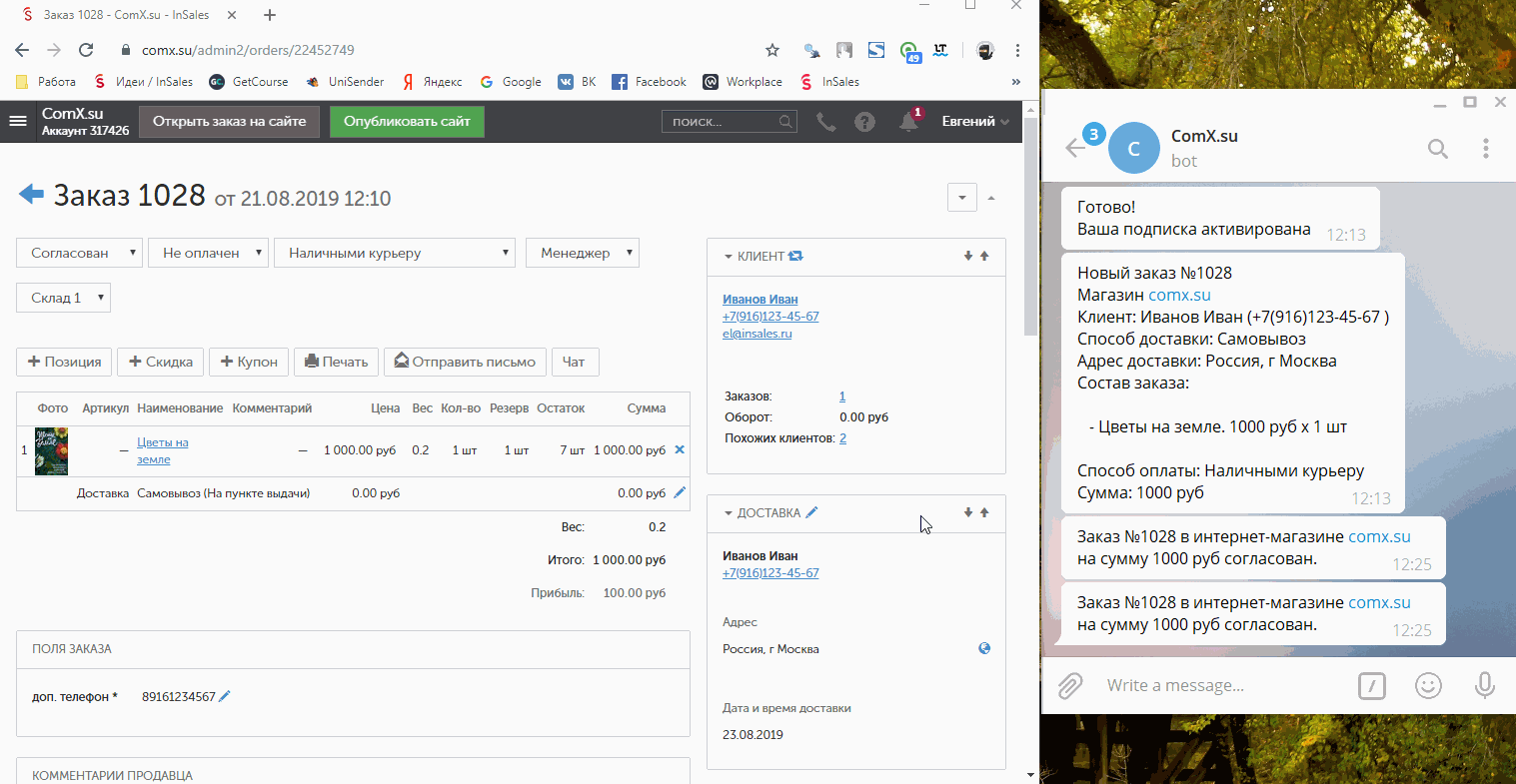Move ДОСТАВКА panel up with arrow
Viewport: 1516px width, 784px height.
(x=984, y=512)
